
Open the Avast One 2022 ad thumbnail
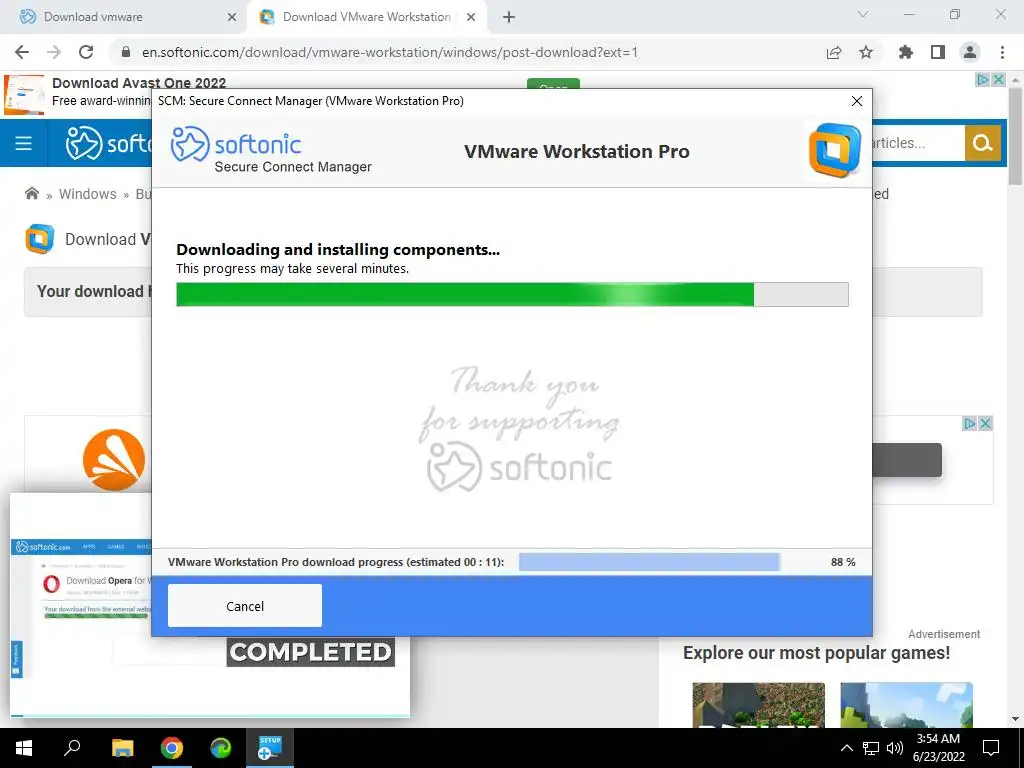(24, 95)
